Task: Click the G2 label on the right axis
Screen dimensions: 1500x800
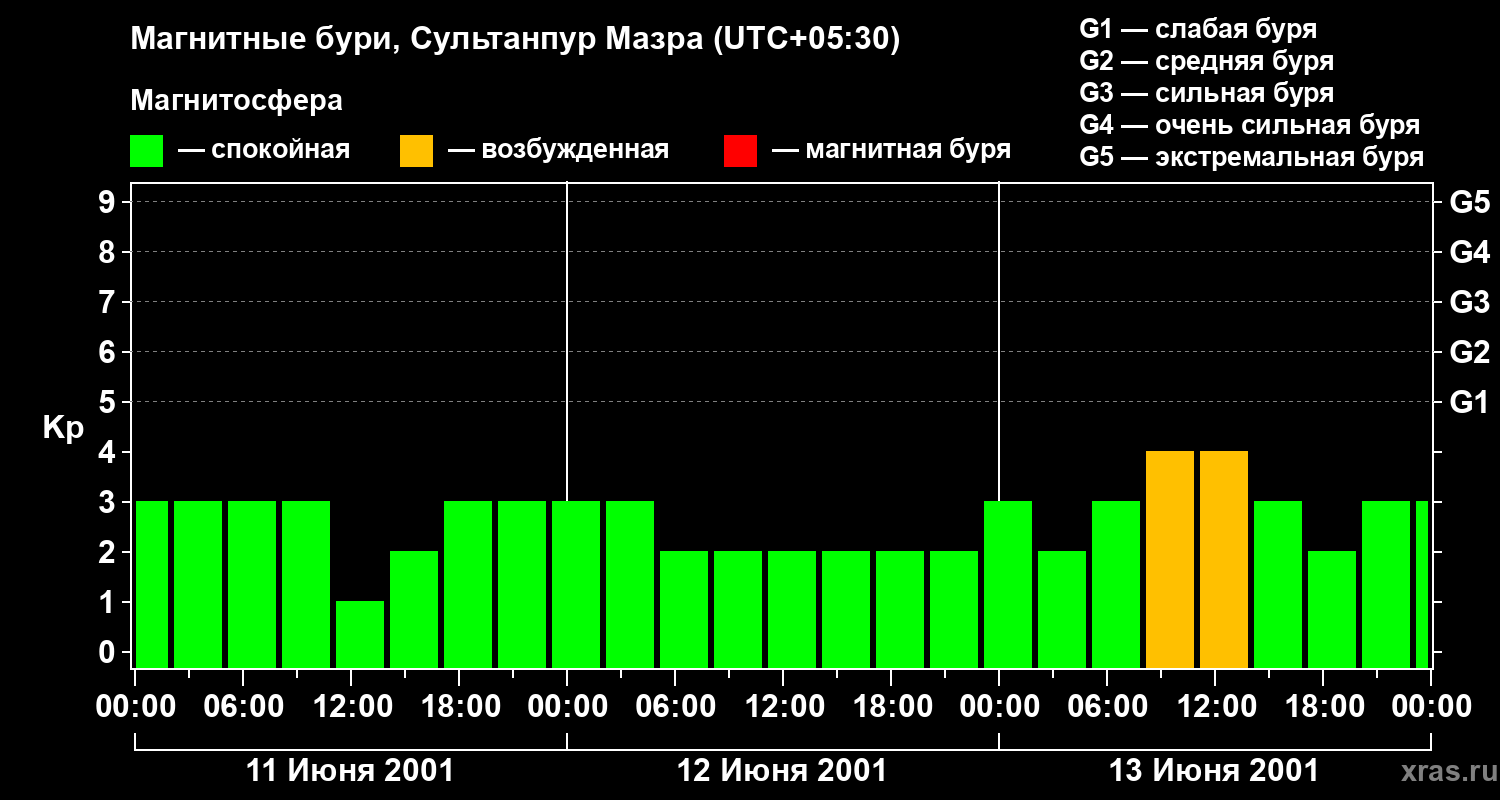Action: point(1470,352)
